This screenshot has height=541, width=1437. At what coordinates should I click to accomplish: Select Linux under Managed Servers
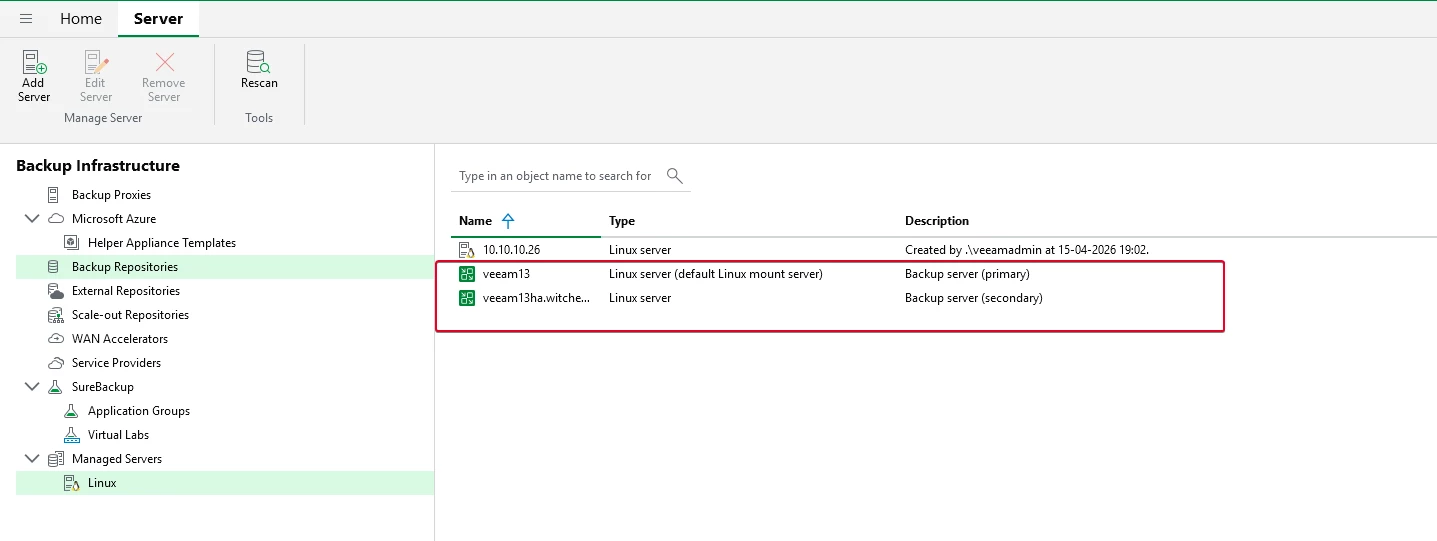coord(102,483)
